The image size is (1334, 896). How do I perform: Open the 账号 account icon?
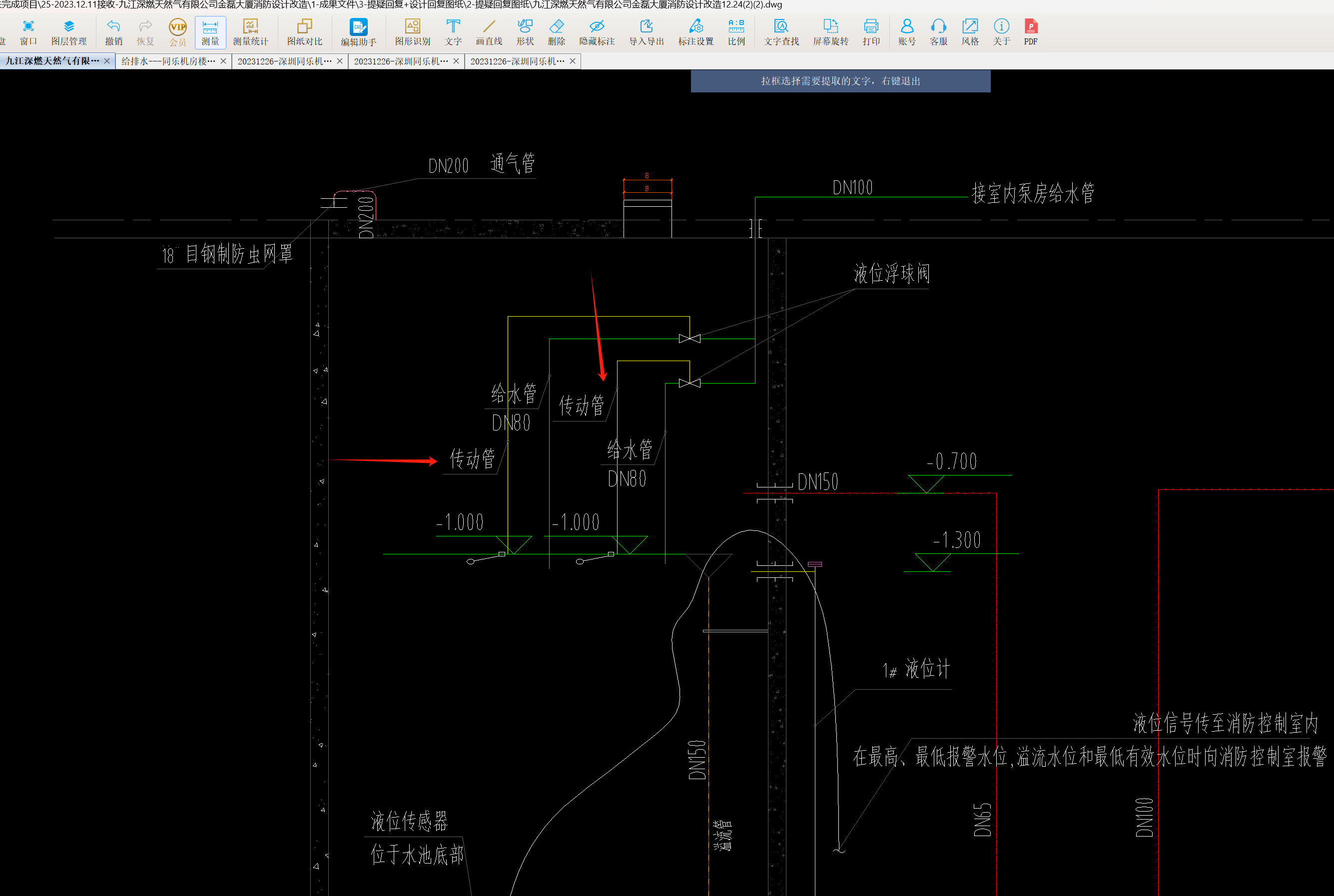pos(907,32)
